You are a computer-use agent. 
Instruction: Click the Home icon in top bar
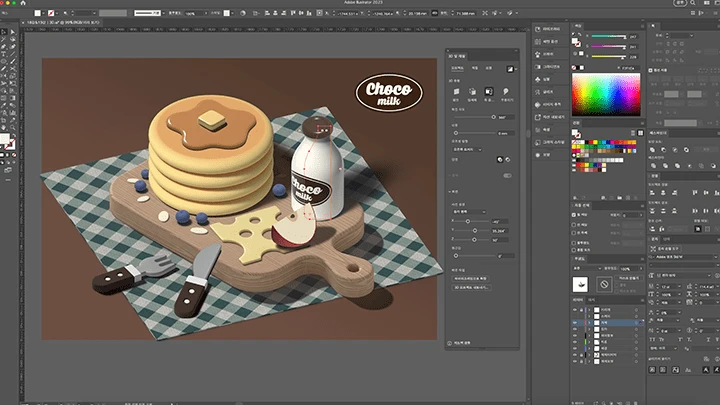coord(23,3)
